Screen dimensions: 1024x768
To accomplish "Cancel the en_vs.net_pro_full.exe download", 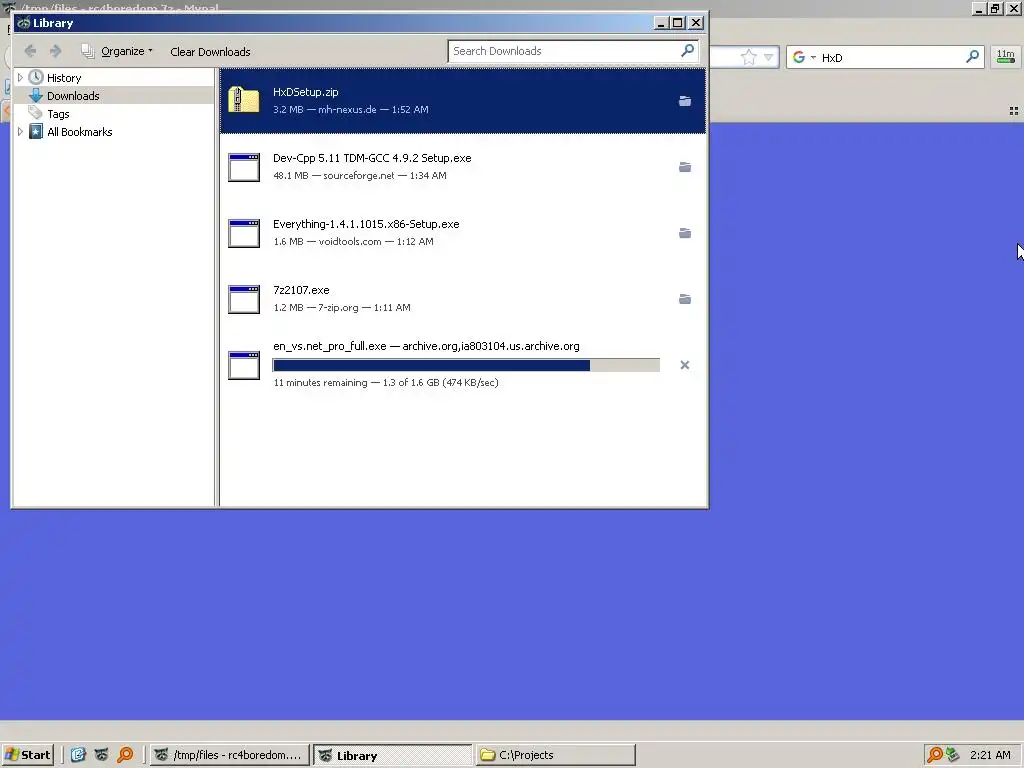I will pyautogui.click(x=684, y=365).
